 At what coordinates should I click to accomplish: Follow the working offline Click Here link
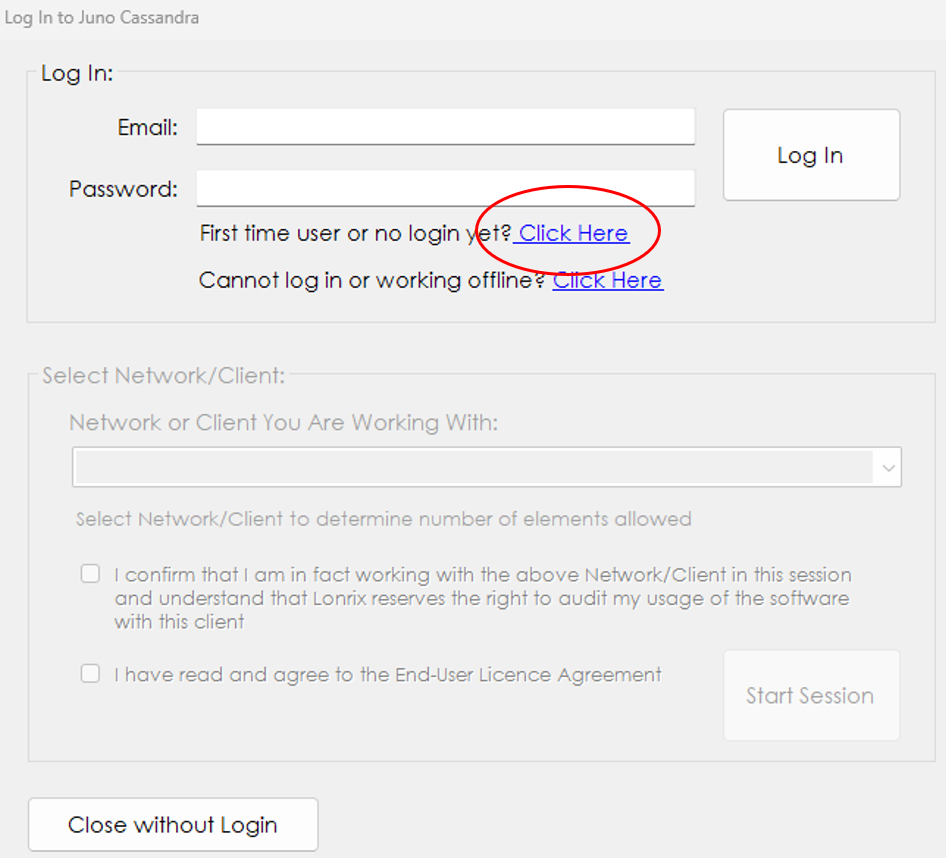(608, 281)
